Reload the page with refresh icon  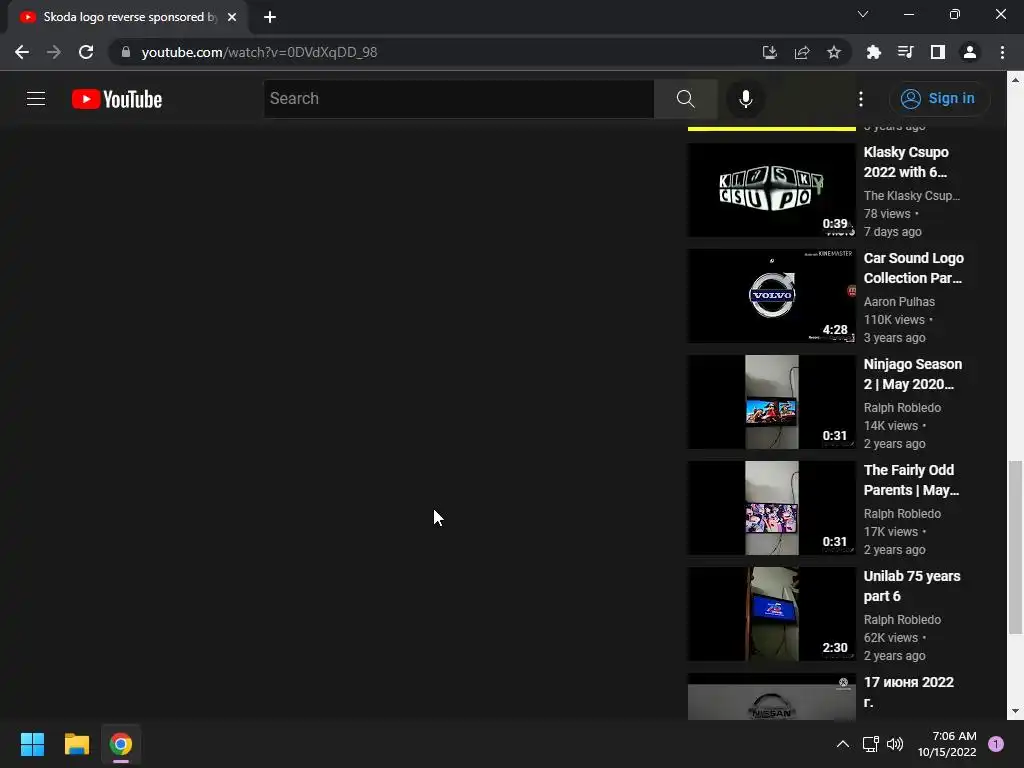point(86,52)
